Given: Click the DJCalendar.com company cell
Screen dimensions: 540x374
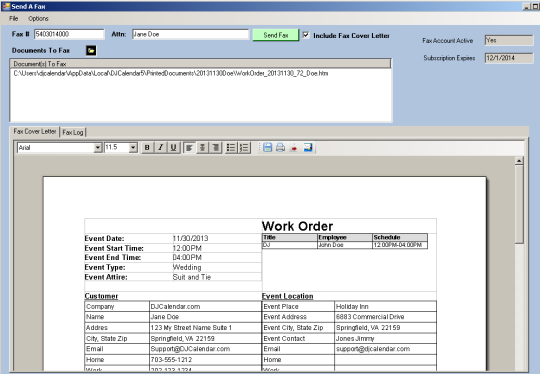Looking at the screenshot, I should [x=206, y=307].
